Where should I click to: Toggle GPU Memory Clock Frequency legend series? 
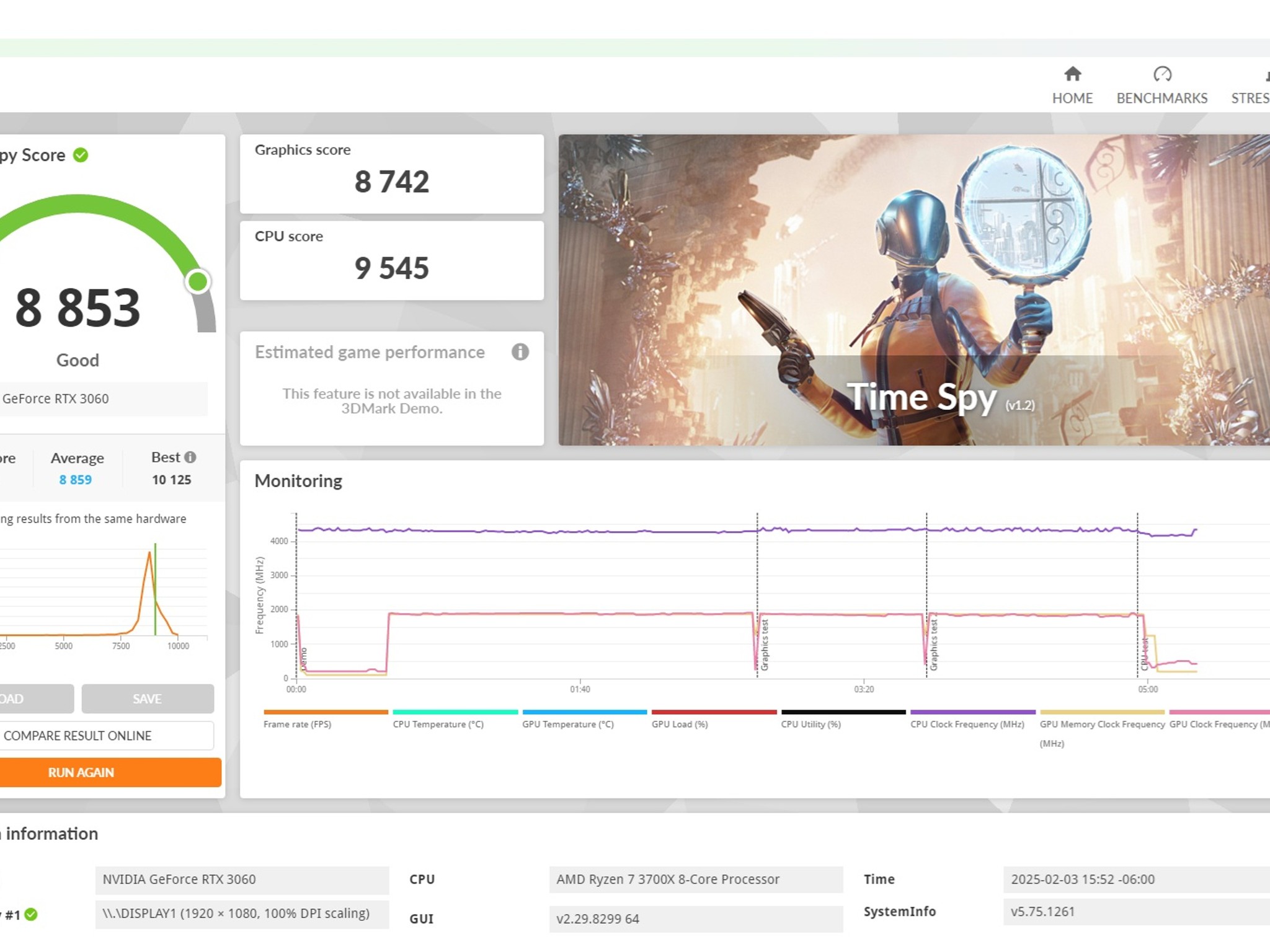pyautogui.click(x=1102, y=729)
